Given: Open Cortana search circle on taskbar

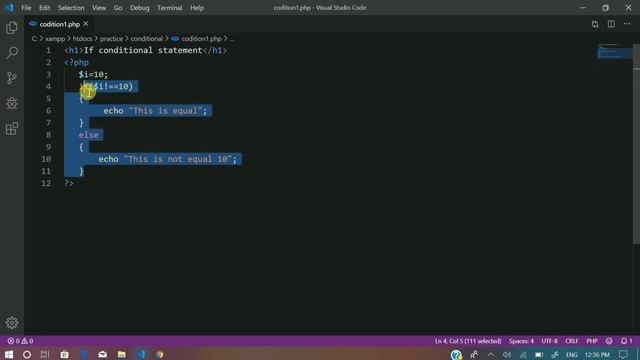Looking at the screenshot, I should point(27,354).
